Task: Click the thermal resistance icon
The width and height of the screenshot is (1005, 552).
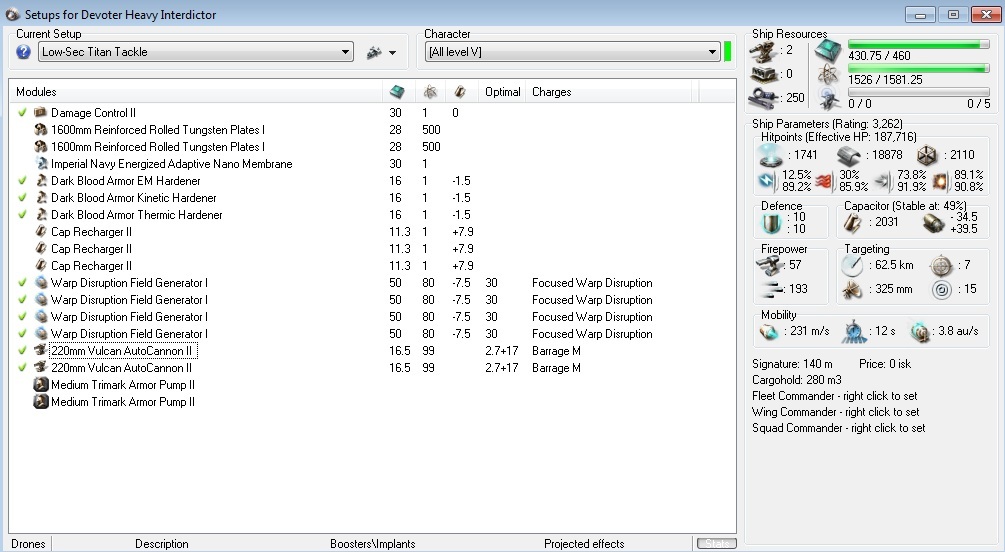Action: click(824, 181)
